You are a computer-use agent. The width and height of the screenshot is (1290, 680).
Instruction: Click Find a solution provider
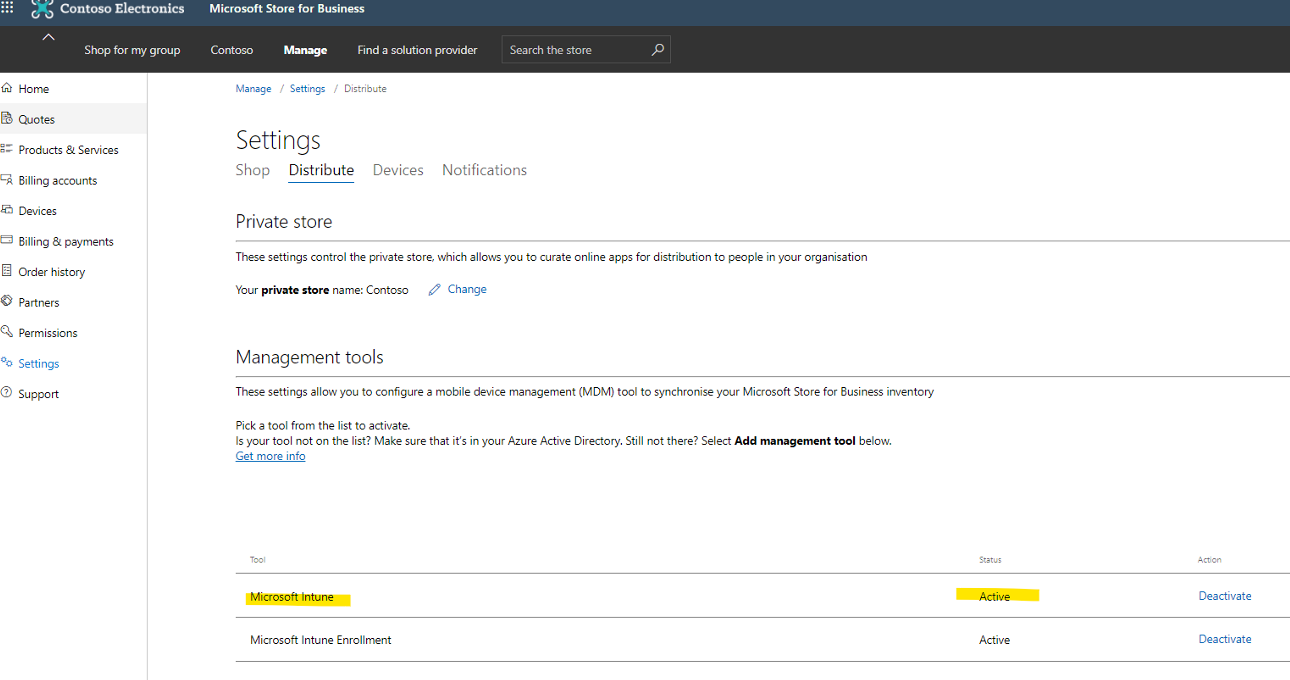pyautogui.click(x=417, y=50)
